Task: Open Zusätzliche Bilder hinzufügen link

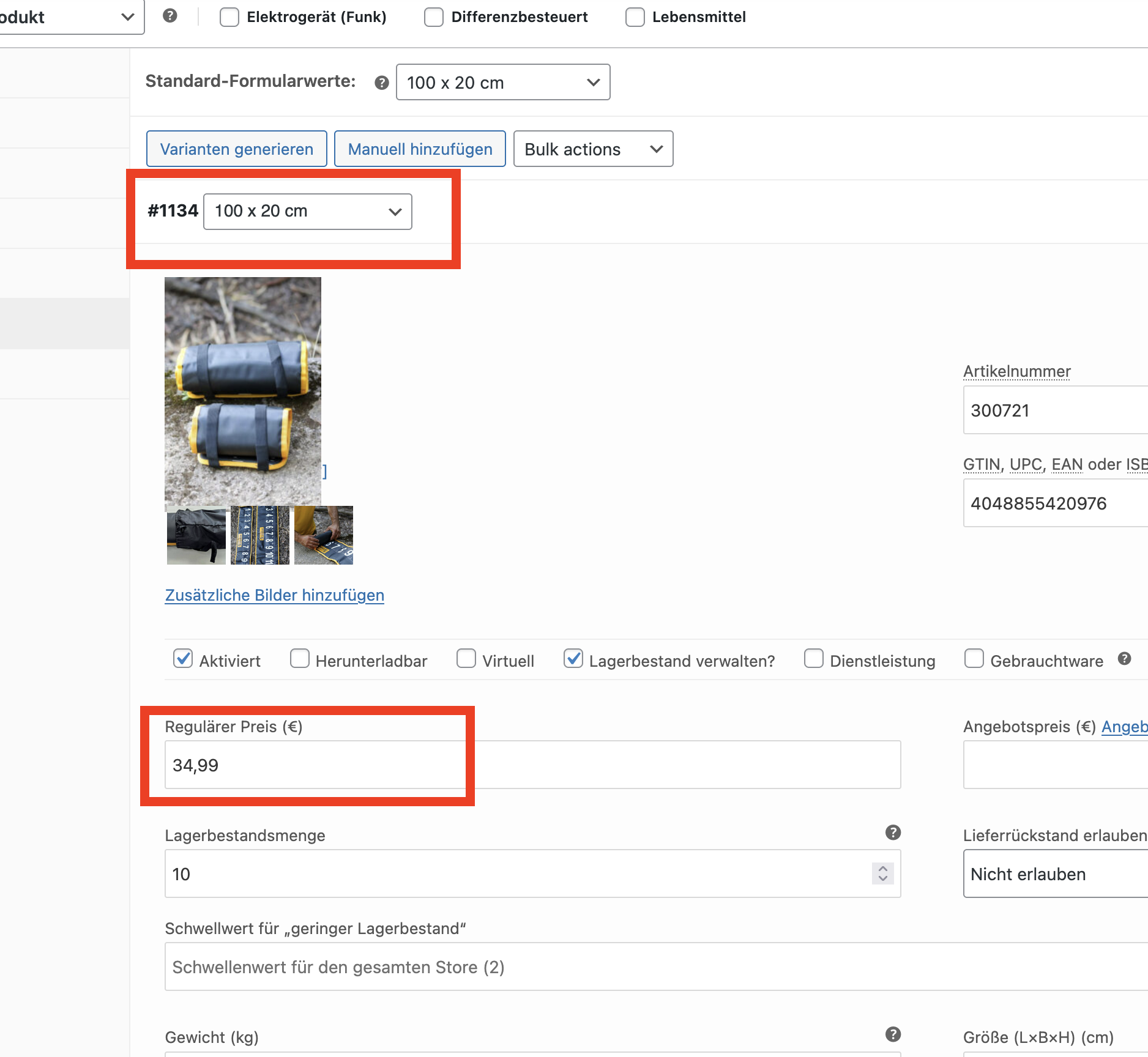Action: [274, 595]
